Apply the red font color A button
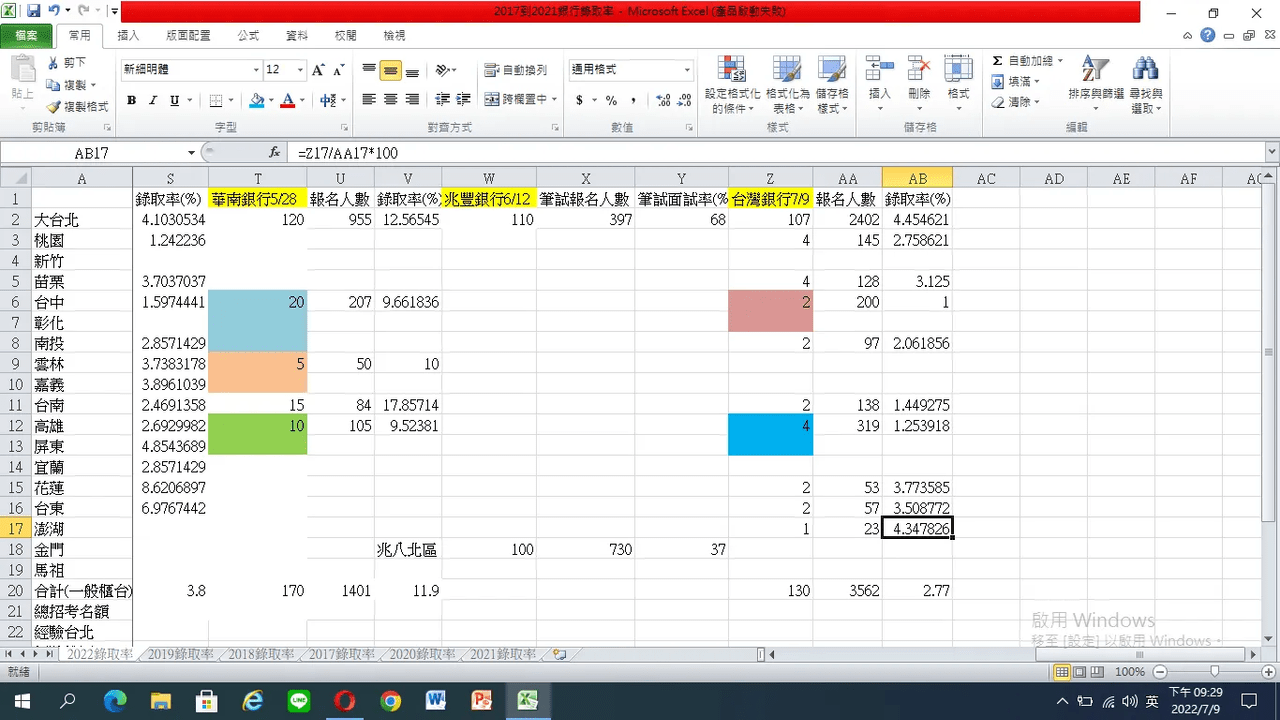Screen dimensions: 1280x720 (x=288, y=100)
